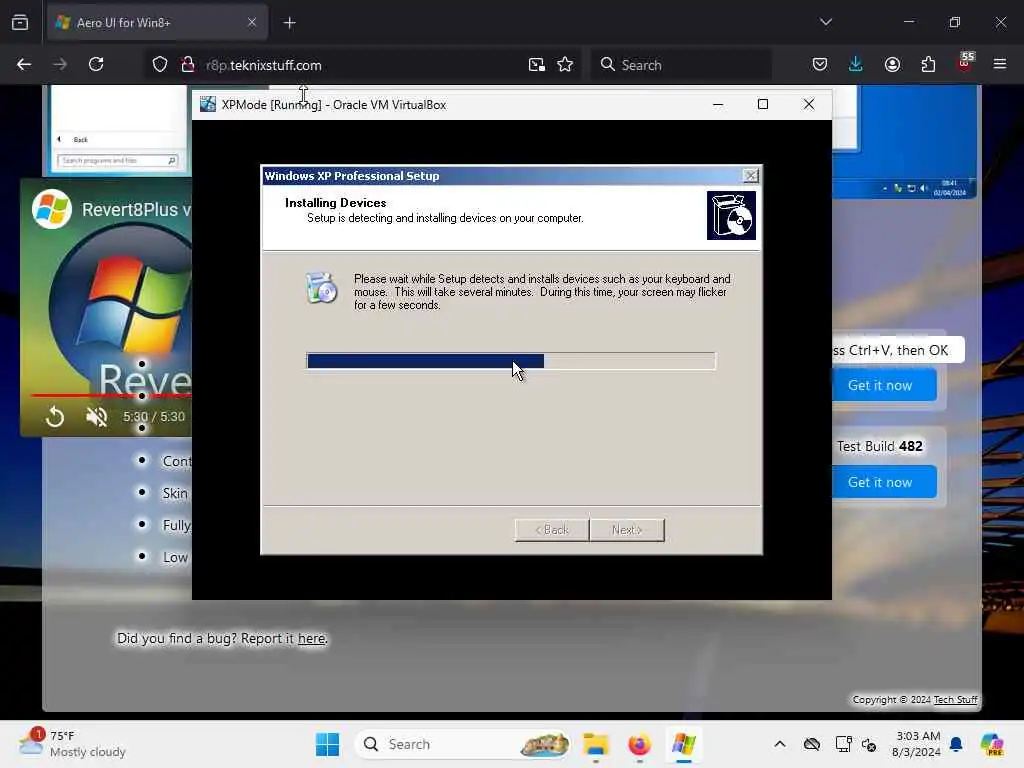
Task: Open the bug report 'here' link
Action: (x=312, y=639)
